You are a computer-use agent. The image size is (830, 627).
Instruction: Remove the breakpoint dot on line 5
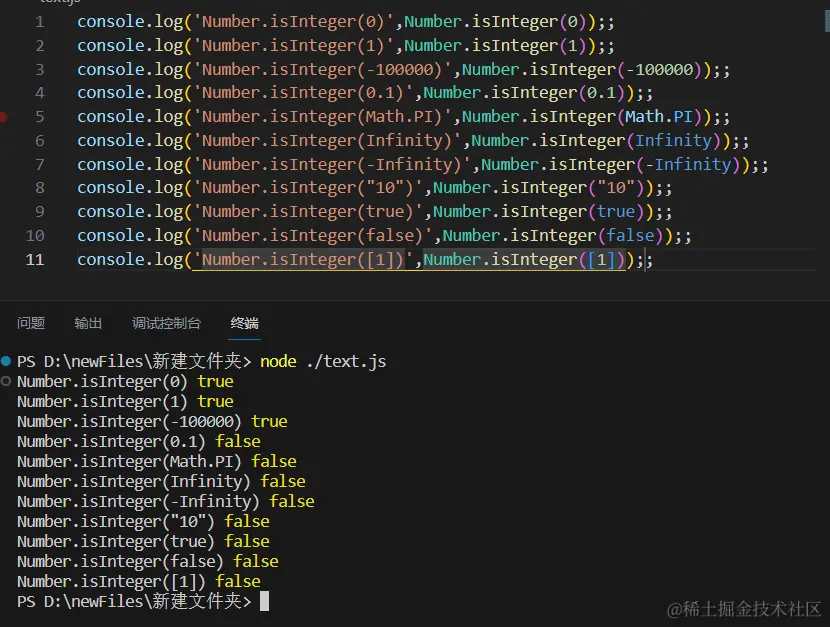point(3,117)
